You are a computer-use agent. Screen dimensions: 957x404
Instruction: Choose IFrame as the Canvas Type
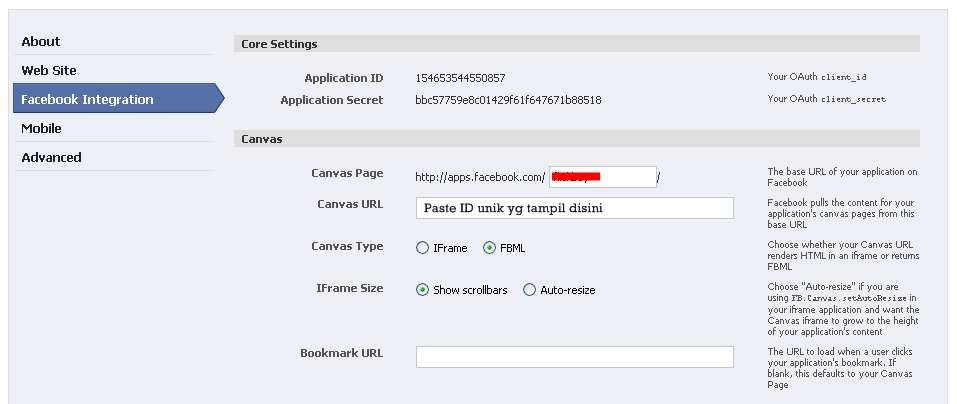pos(423,248)
